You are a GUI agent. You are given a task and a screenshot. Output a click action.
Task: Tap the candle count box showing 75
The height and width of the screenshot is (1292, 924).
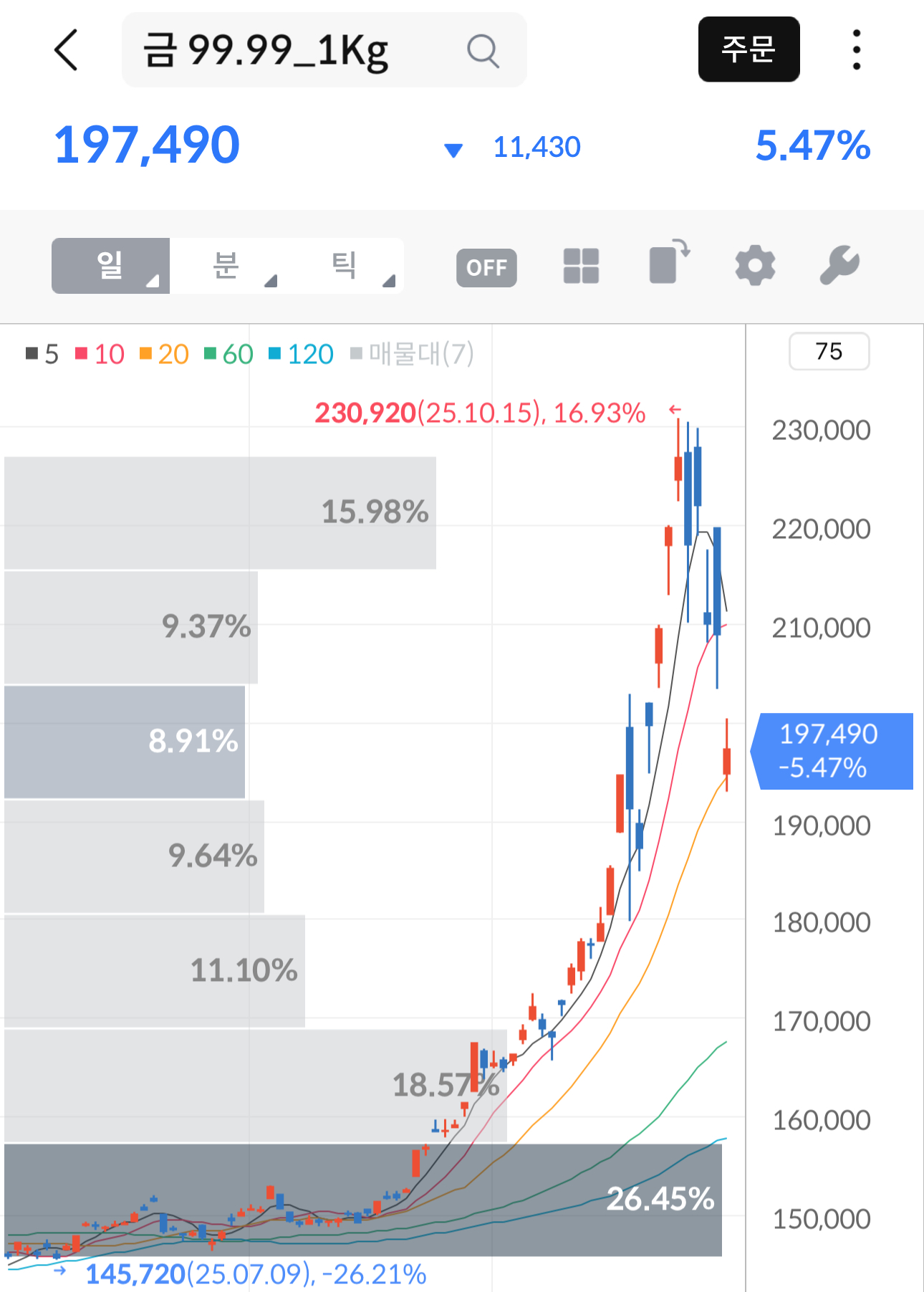point(829,352)
